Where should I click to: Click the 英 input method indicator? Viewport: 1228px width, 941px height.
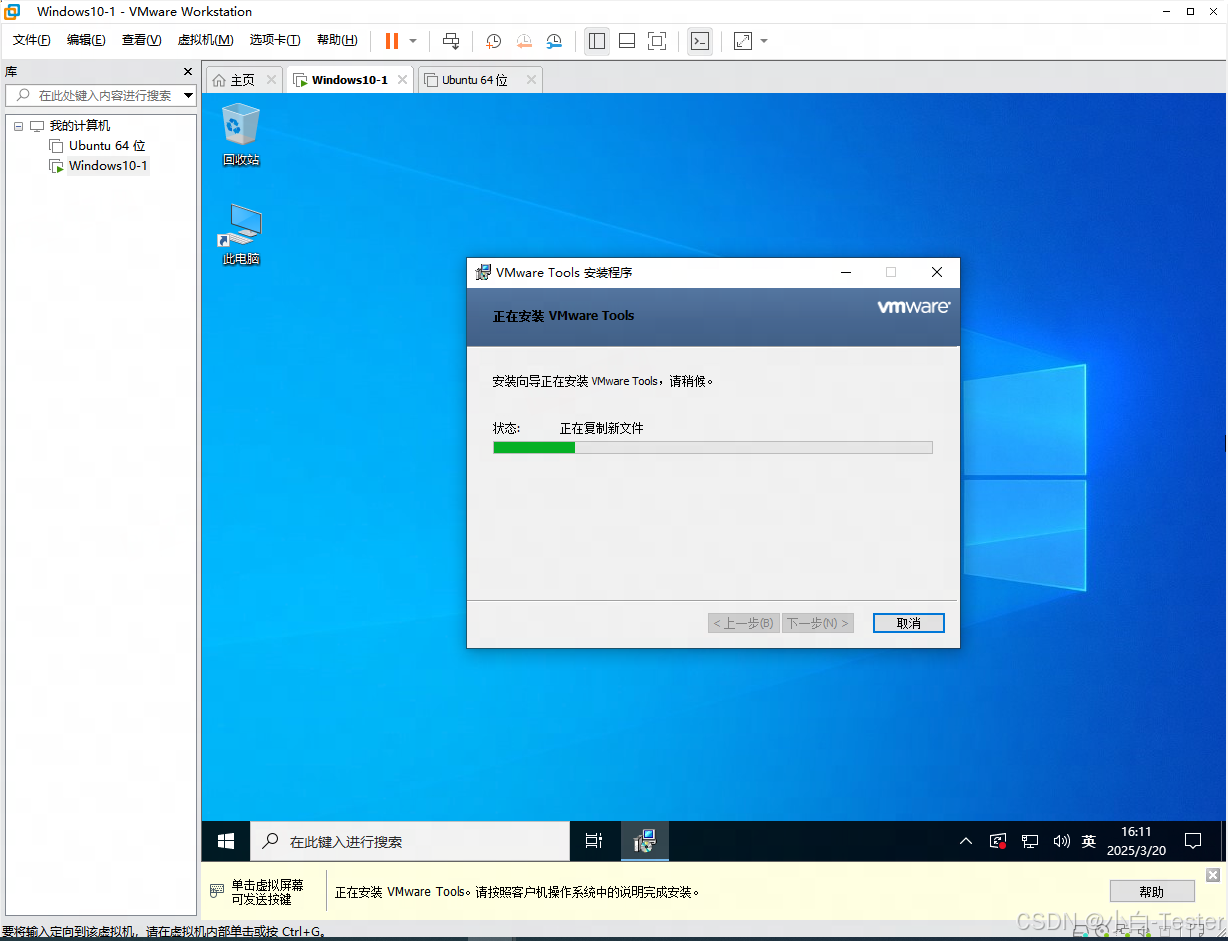(x=1089, y=841)
